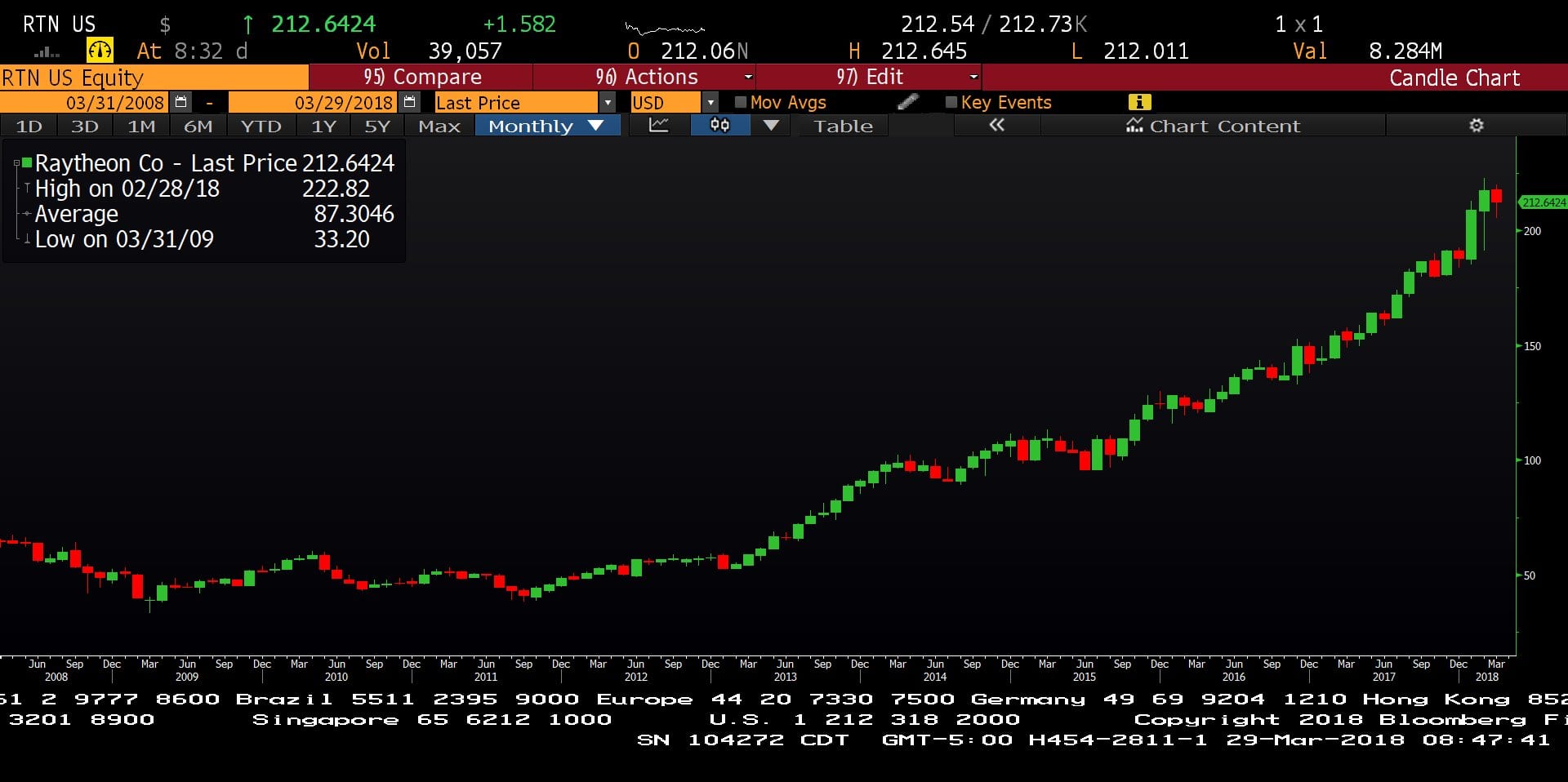Select the Max range tab

point(439,126)
